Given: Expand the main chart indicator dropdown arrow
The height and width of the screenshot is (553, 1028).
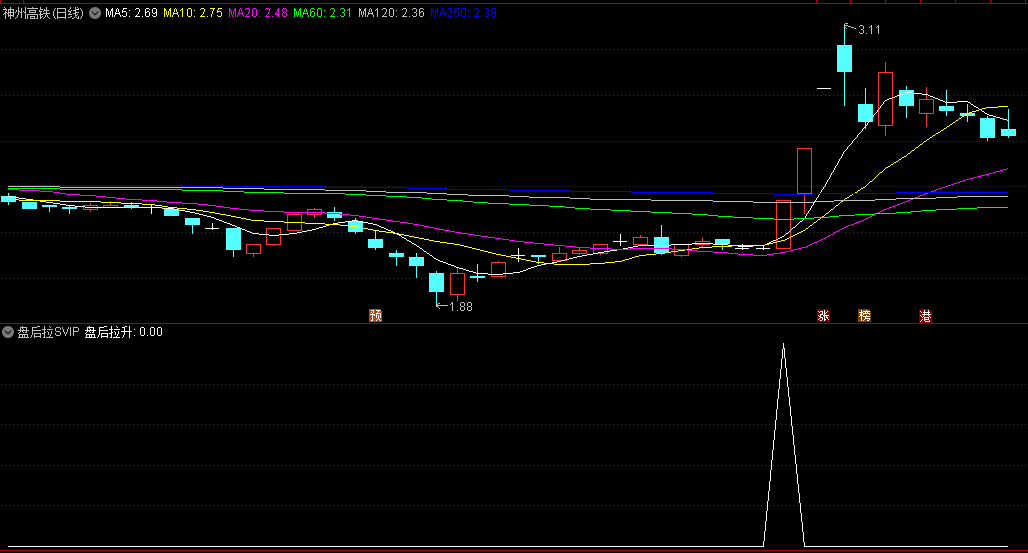Looking at the screenshot, I should click(95, 12).
